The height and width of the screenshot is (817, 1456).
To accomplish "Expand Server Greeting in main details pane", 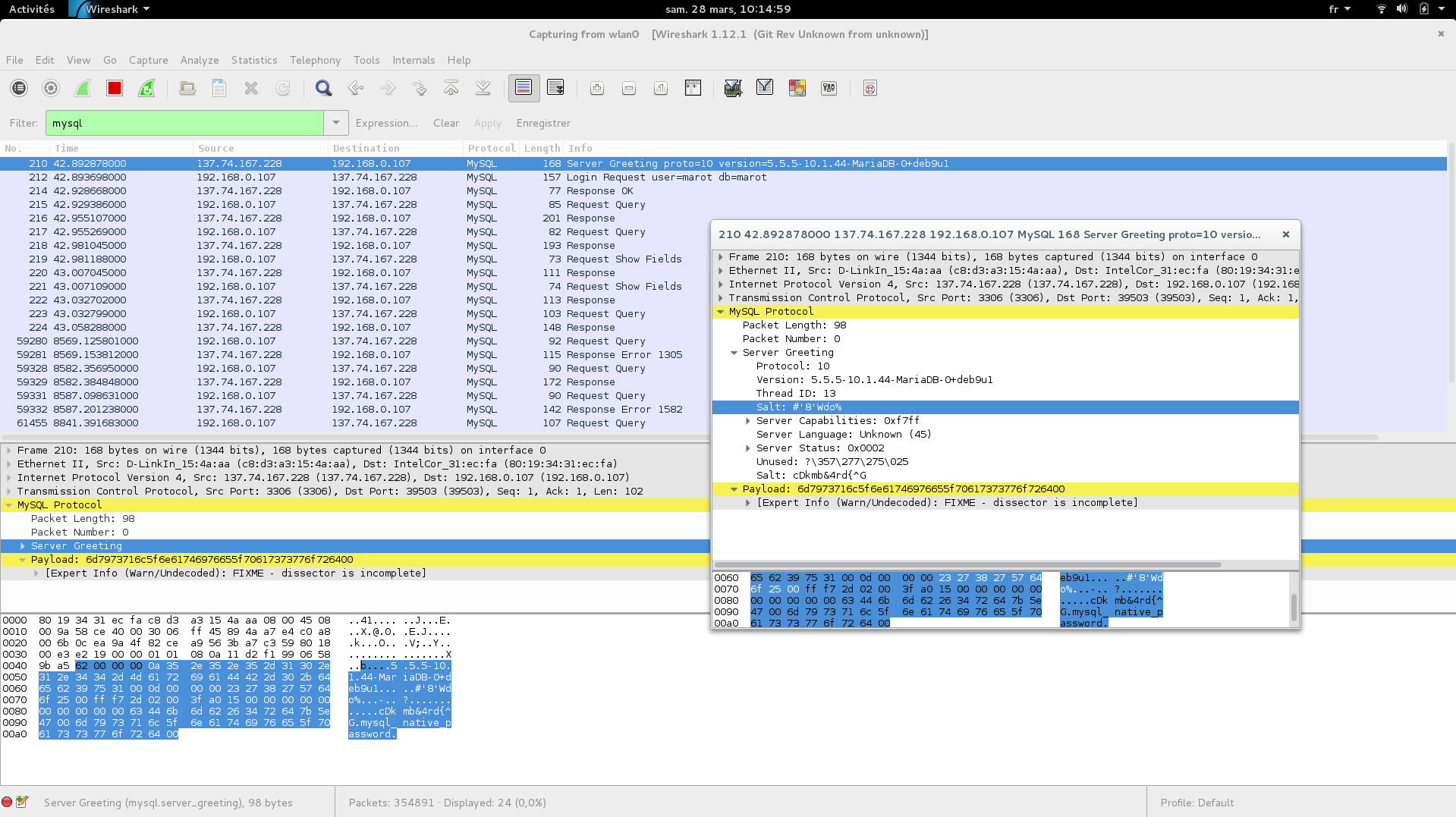I will coord(23,546).
